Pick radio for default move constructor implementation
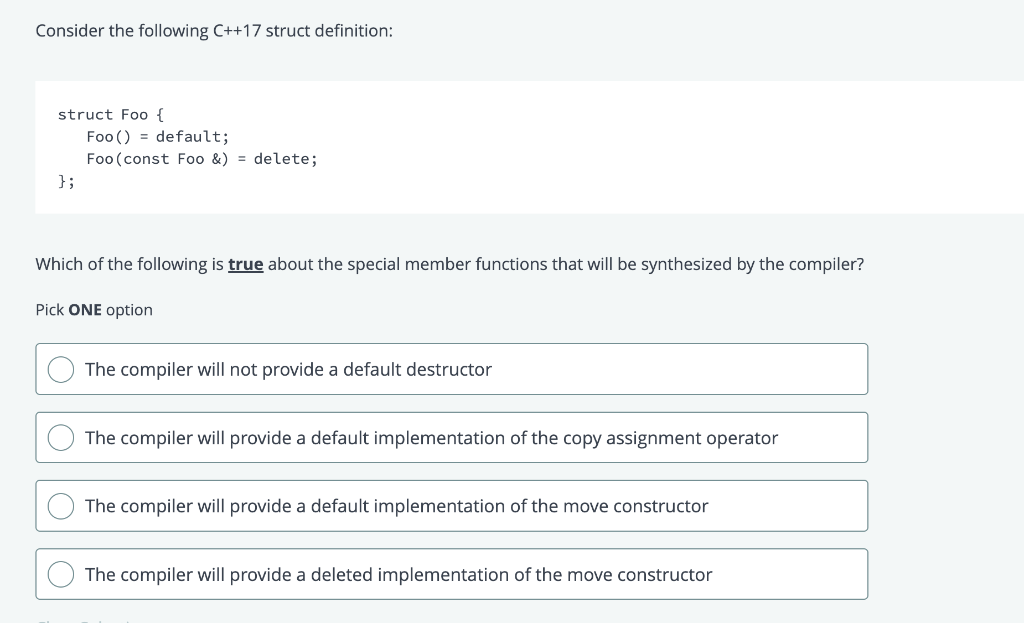This screenshot has height=623, width=1024. click(61, 506)
